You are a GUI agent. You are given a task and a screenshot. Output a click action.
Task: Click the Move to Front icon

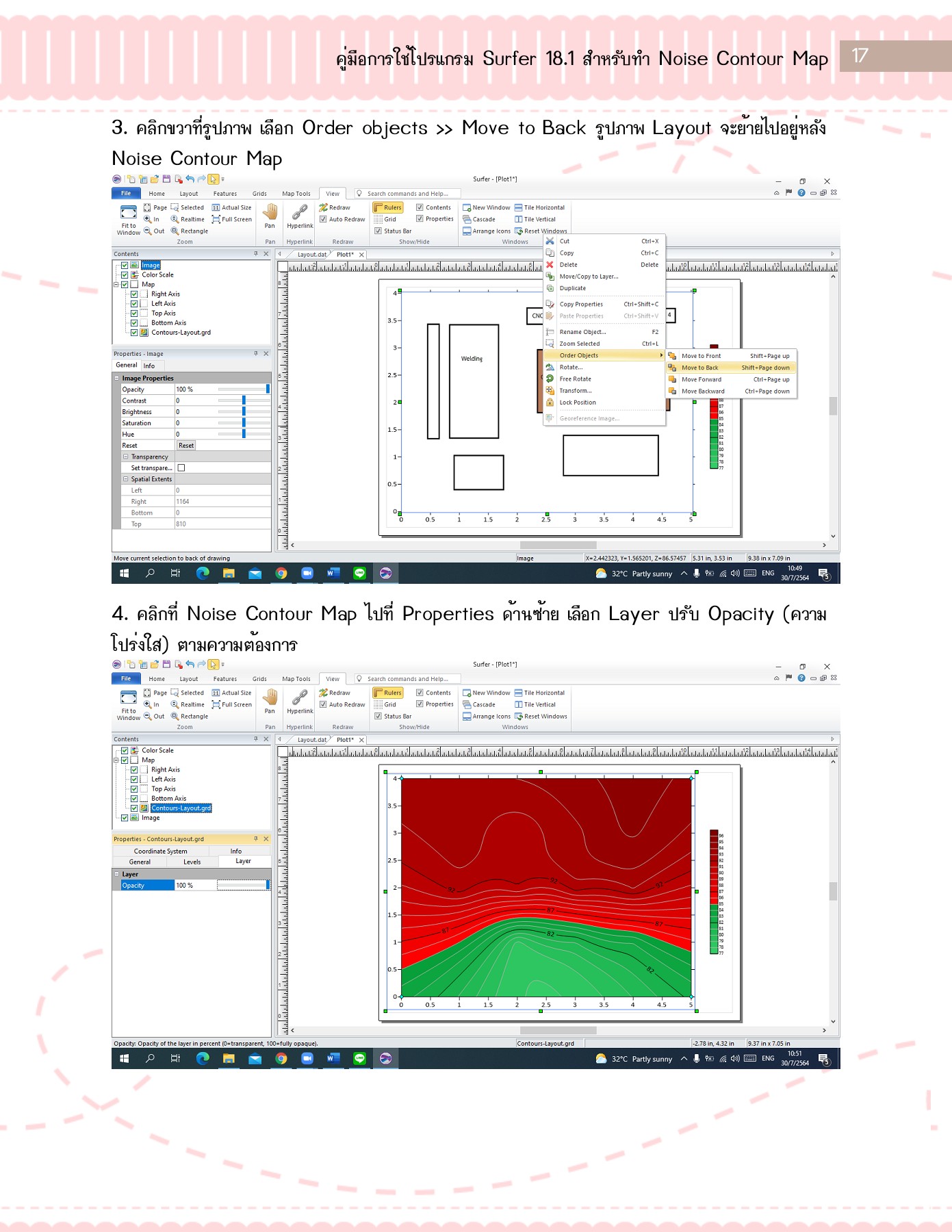point(672,356)
